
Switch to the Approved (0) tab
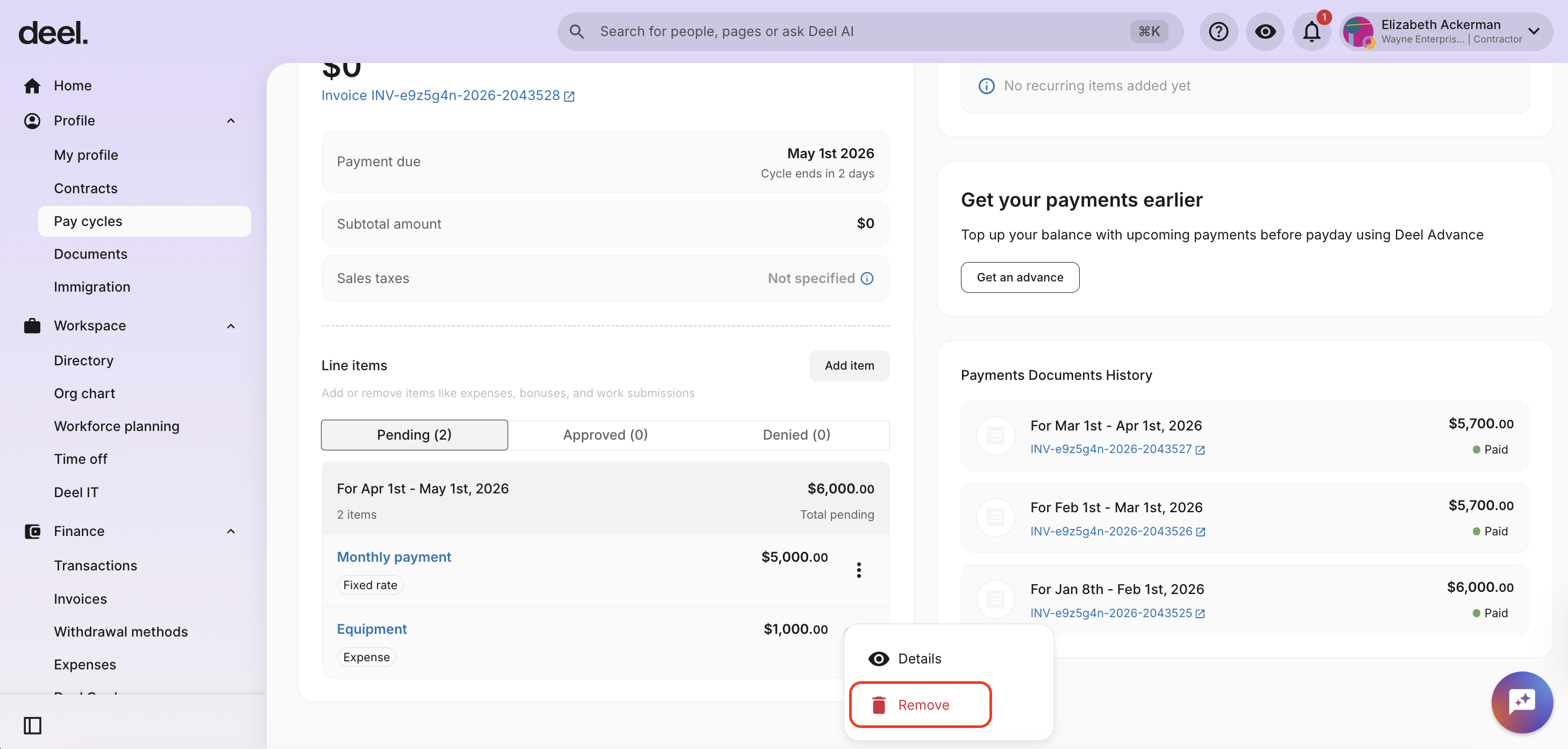coord(605,435)
